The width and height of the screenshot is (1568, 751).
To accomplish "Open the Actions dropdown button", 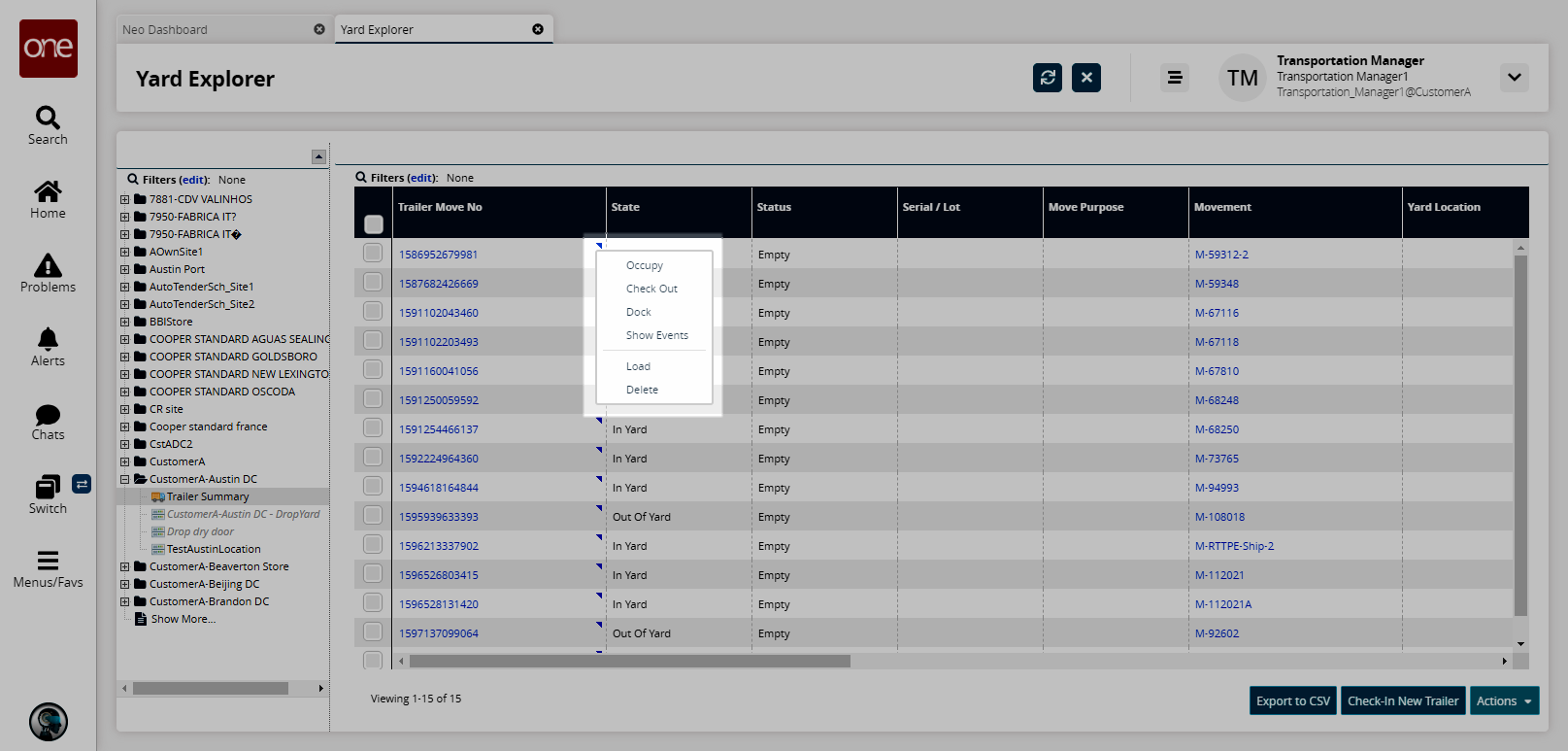I will pos(1503,700).
